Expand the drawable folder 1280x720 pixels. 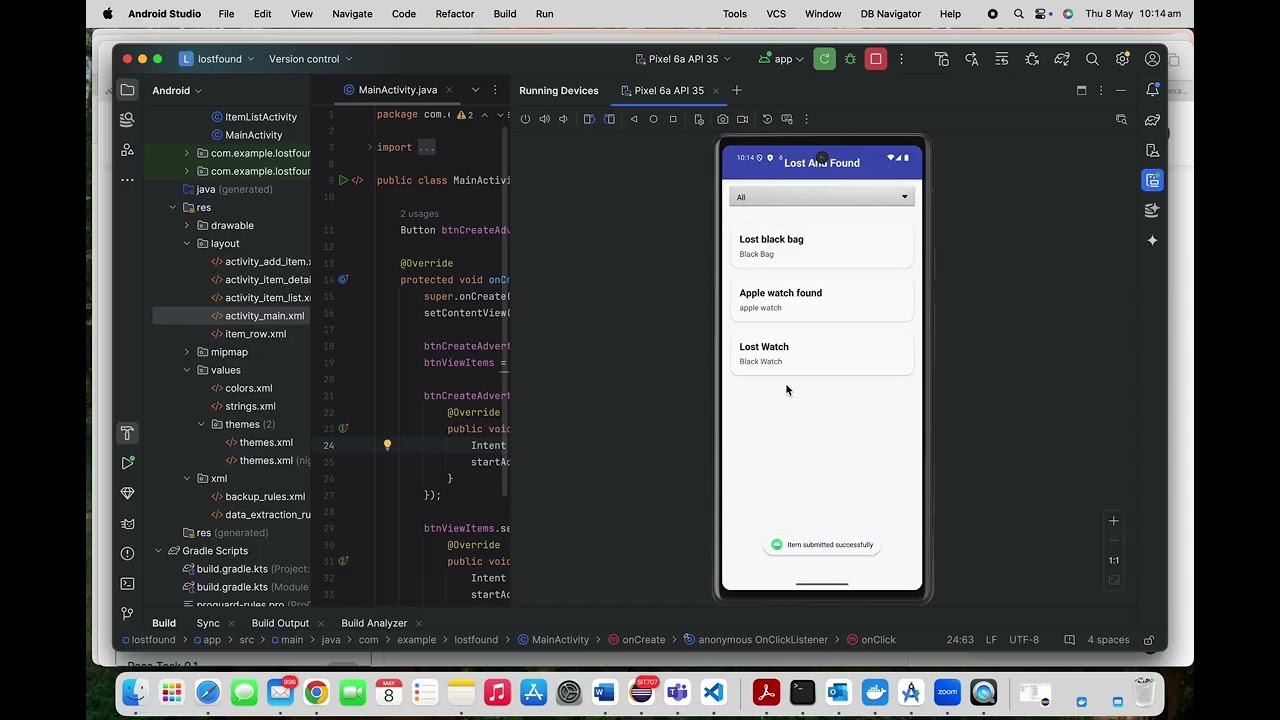[x=186, y=226]
